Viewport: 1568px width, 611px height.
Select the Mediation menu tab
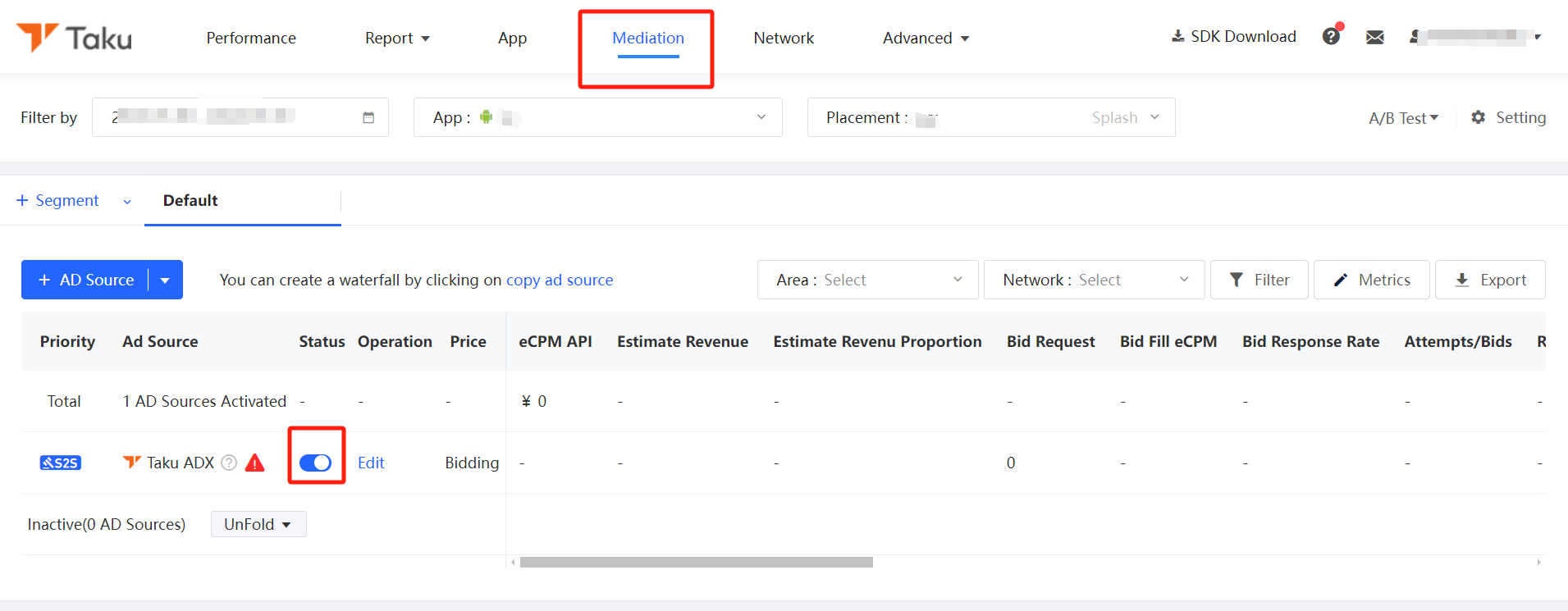[x=648, y=38]
